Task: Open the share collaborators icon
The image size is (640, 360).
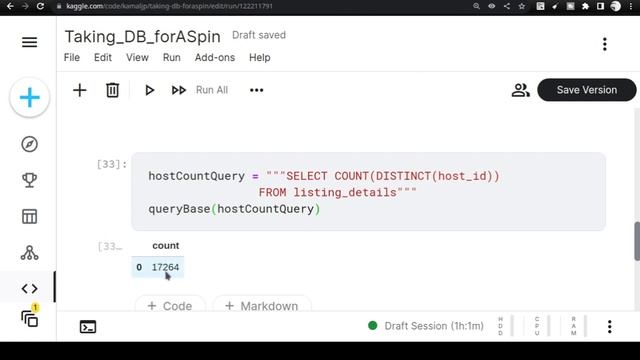Action: tap(520, 90)
